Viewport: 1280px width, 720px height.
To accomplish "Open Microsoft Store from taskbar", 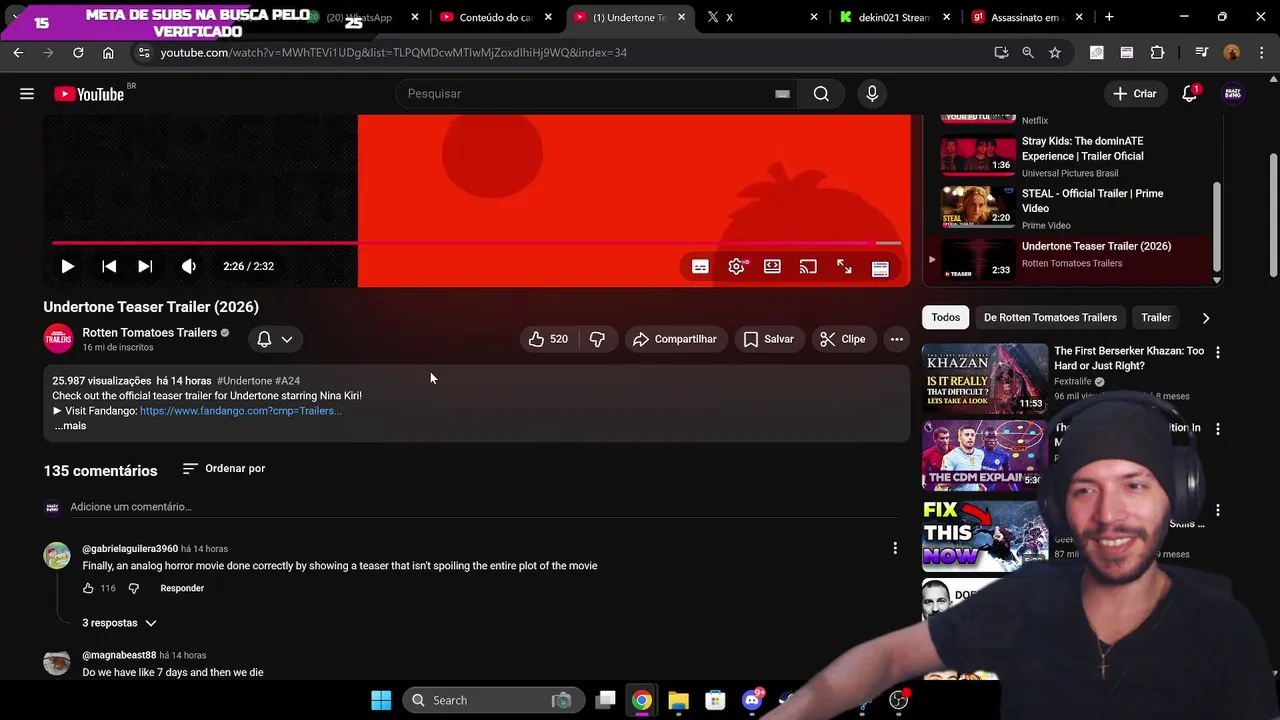I will coord(715,700).
